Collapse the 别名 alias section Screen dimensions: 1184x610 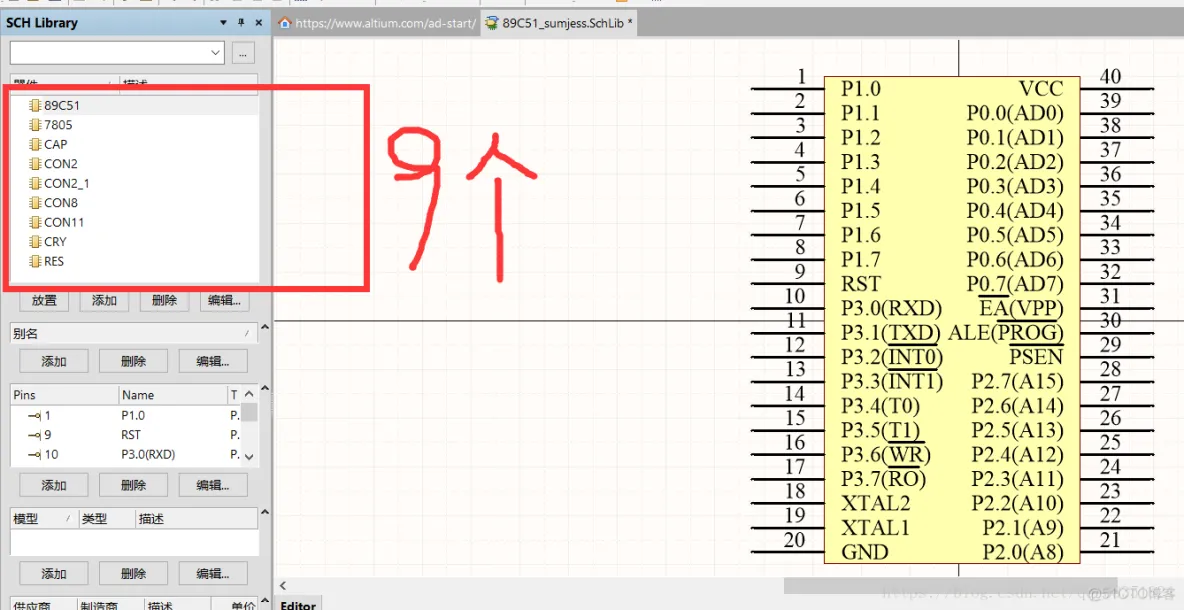[x=264, y=328]
